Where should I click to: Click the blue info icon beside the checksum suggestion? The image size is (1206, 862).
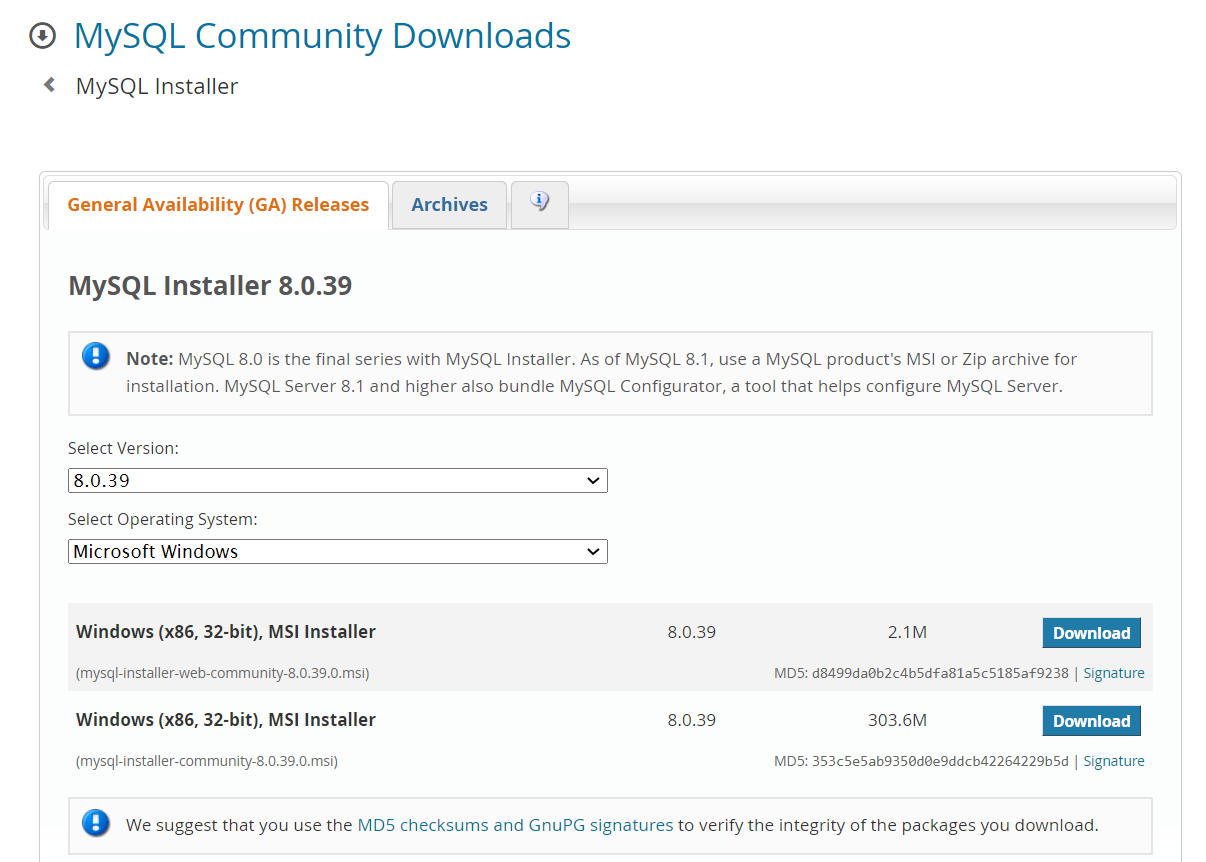click(x=96, y=824)
